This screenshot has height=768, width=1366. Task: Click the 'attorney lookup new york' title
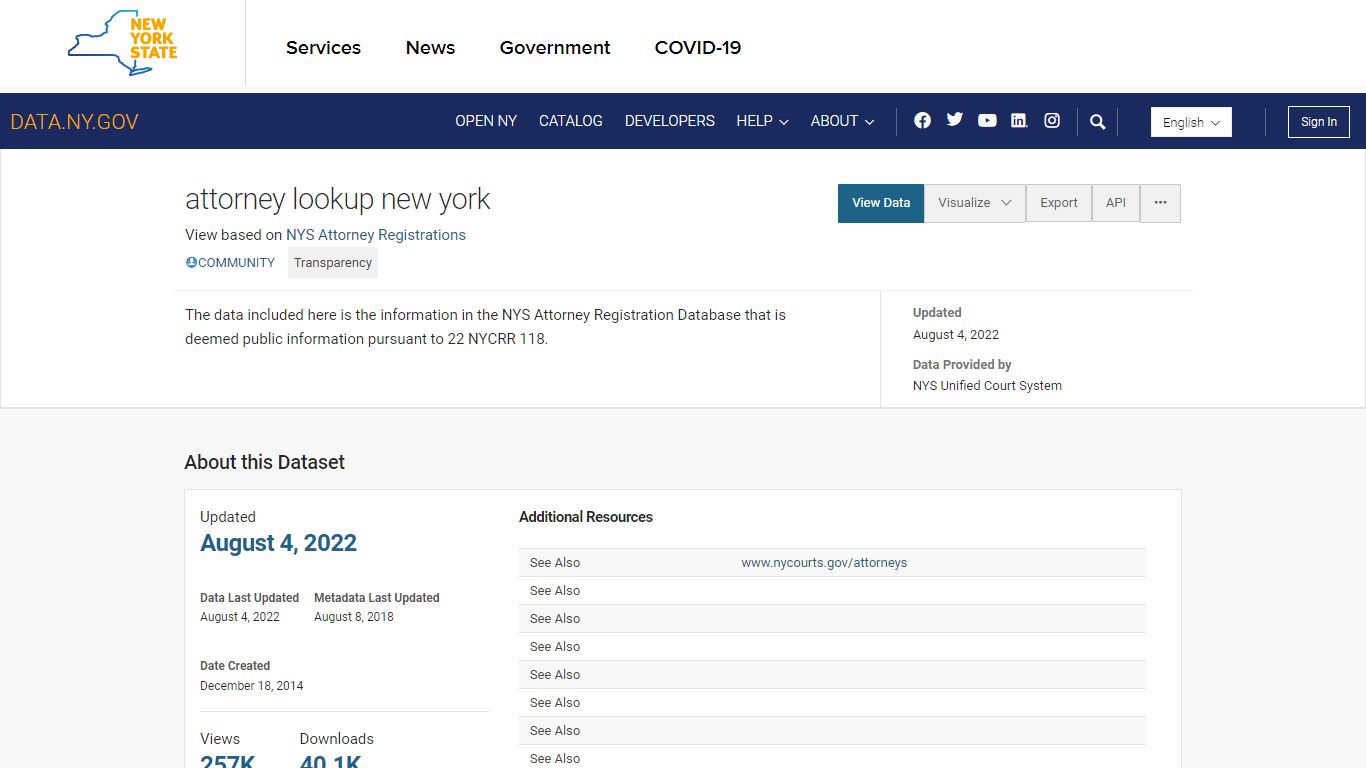coord(338,199)
